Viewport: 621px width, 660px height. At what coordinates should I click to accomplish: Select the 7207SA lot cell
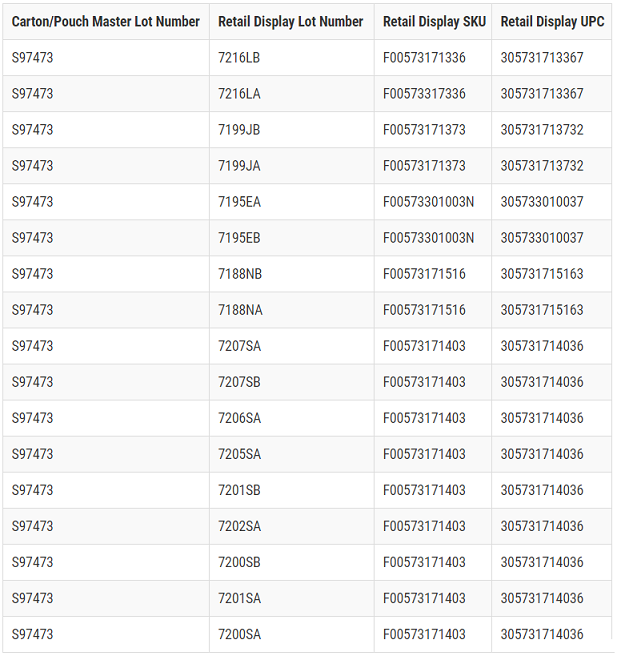pyautogui.click(x=239, y=346)
